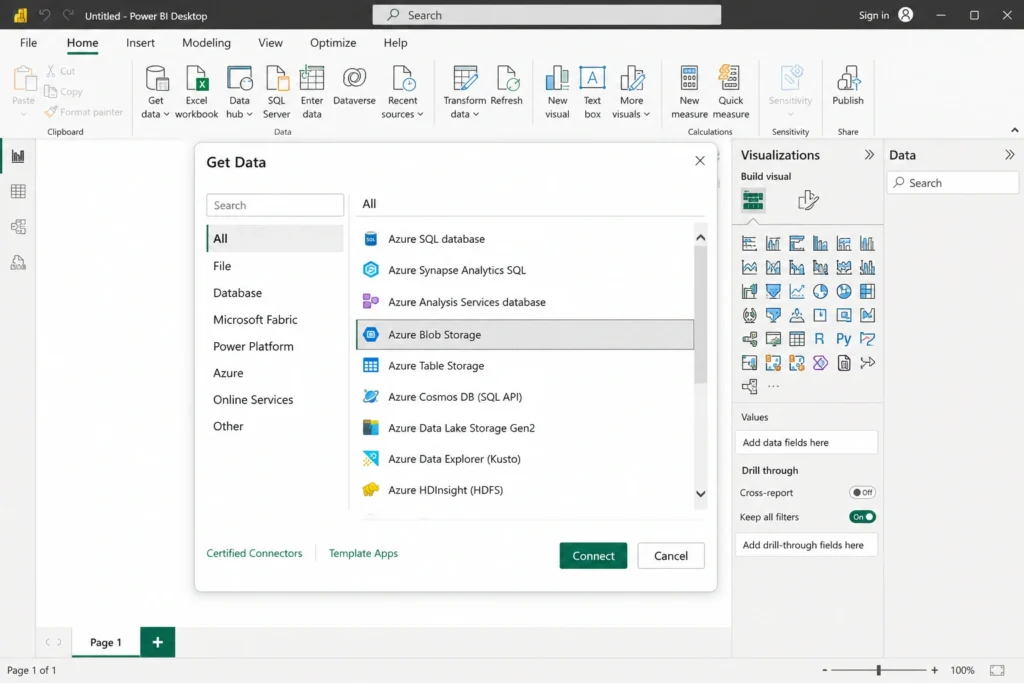Click the Connect button
Viewport: 1024px width, 683px height.
coord(593,556)
